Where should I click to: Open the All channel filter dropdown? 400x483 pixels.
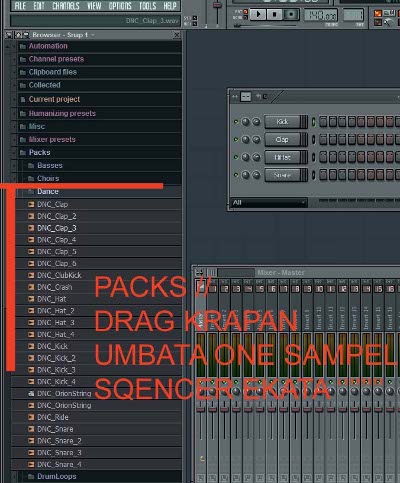pyautogui.click(x=269, y=202)
